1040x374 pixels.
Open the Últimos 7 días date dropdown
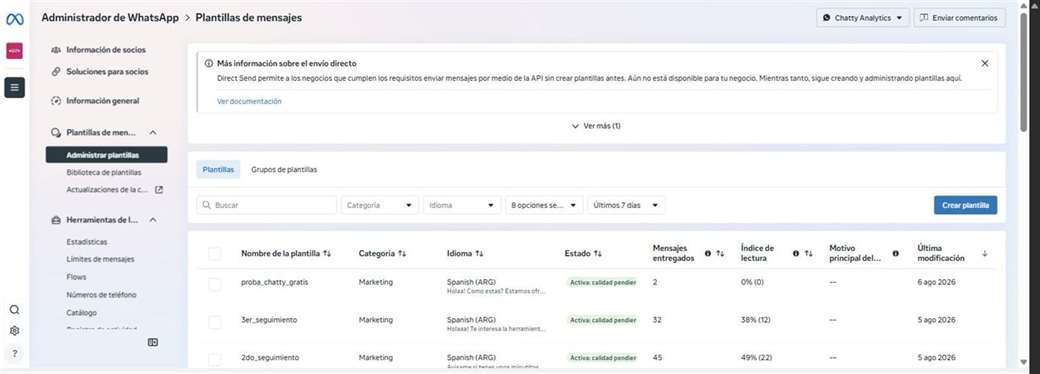[626, 205]
